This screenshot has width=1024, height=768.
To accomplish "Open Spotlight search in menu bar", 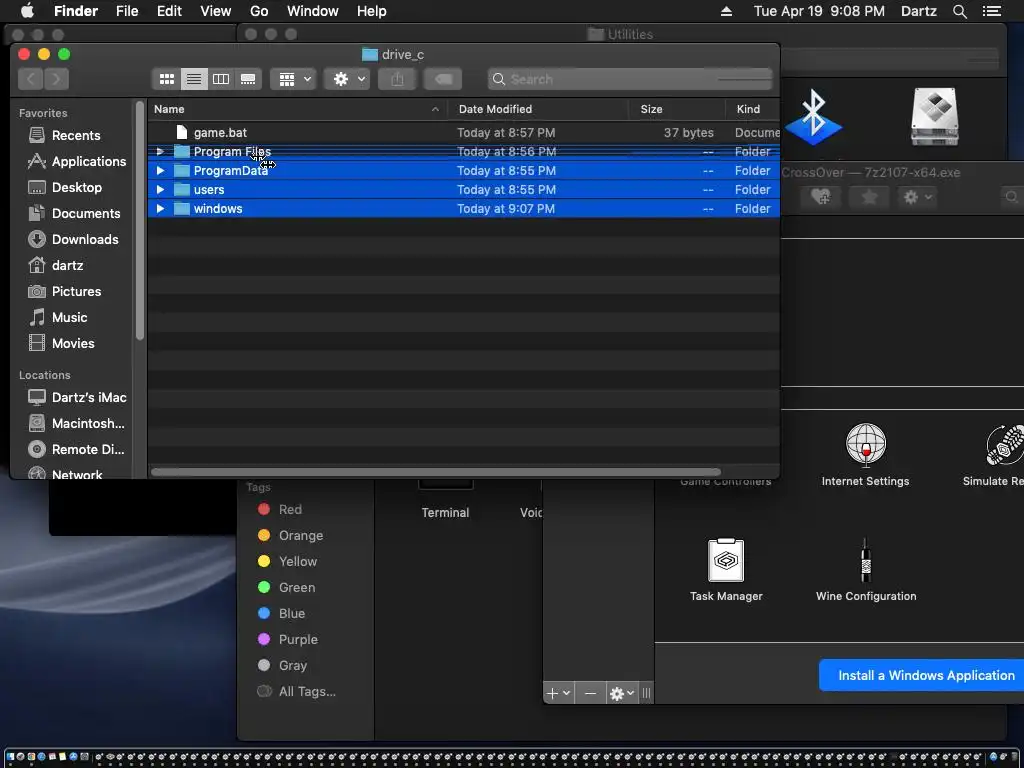I will click(959, 11).
